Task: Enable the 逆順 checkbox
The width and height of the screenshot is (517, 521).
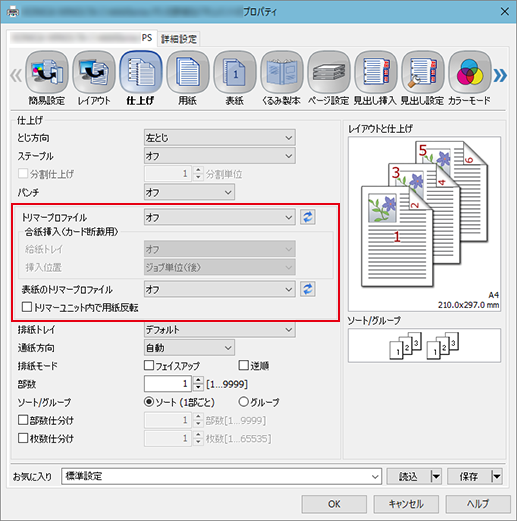Action: 244,365
